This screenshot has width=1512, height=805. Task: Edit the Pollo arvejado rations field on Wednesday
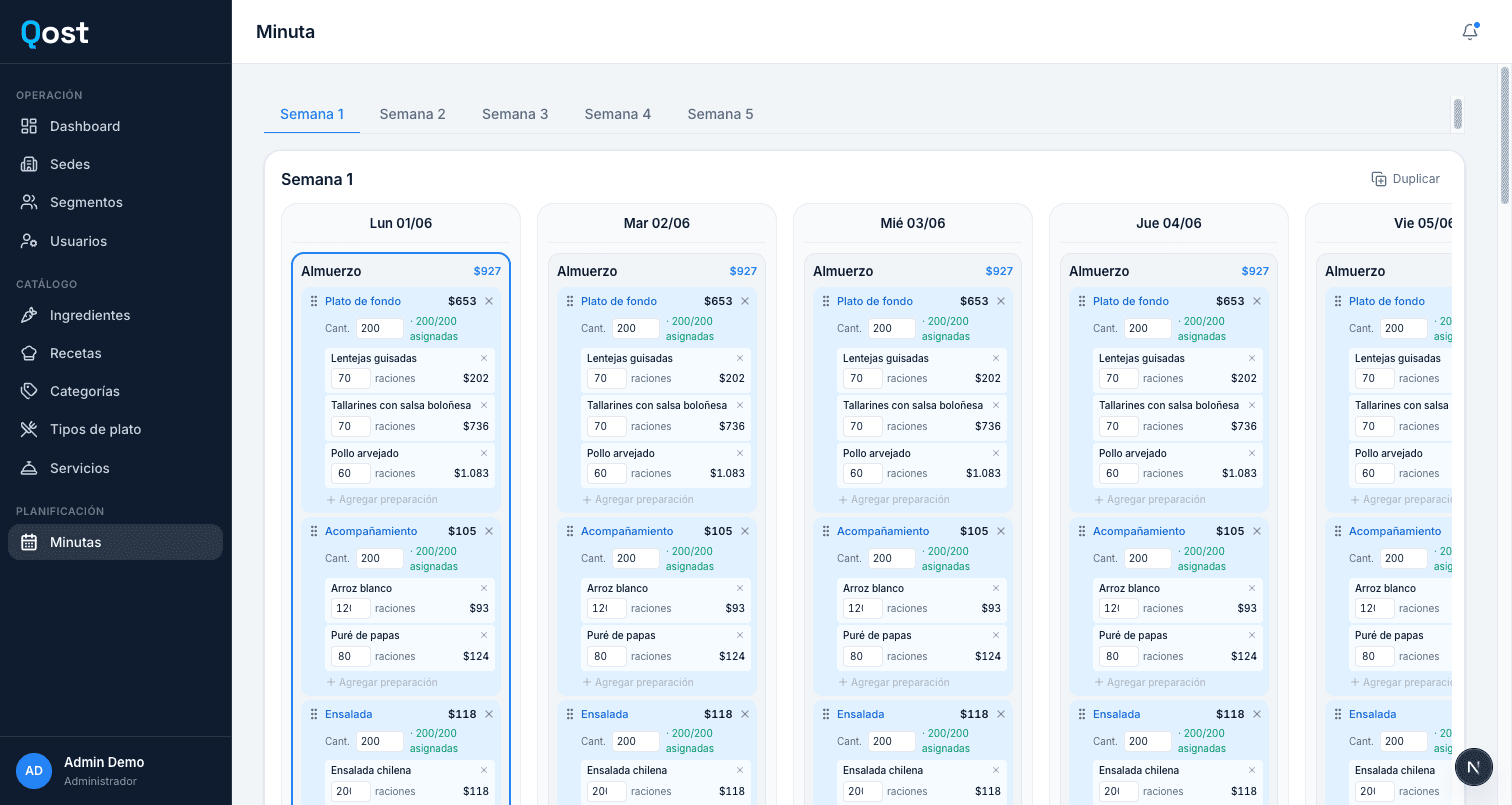[x=862, y=474]
